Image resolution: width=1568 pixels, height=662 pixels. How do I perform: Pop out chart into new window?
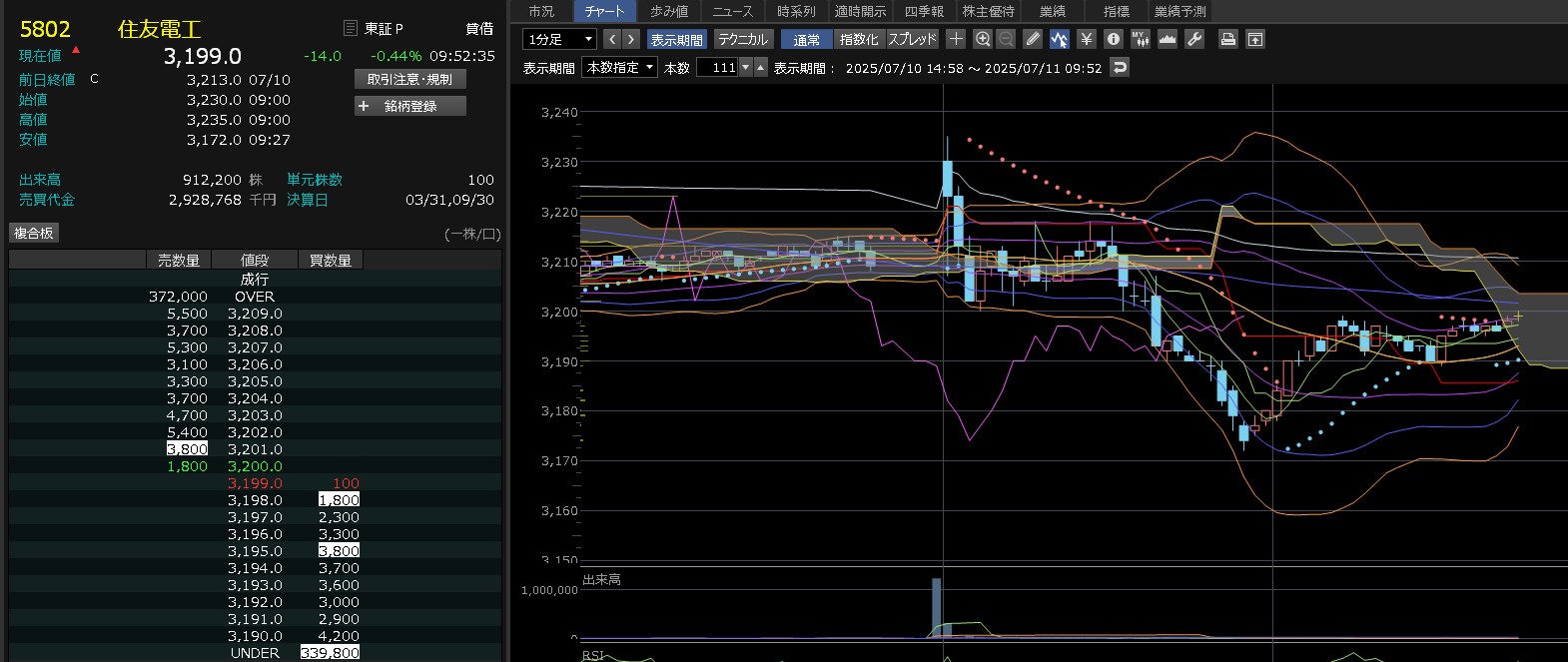pos(1255,39)
